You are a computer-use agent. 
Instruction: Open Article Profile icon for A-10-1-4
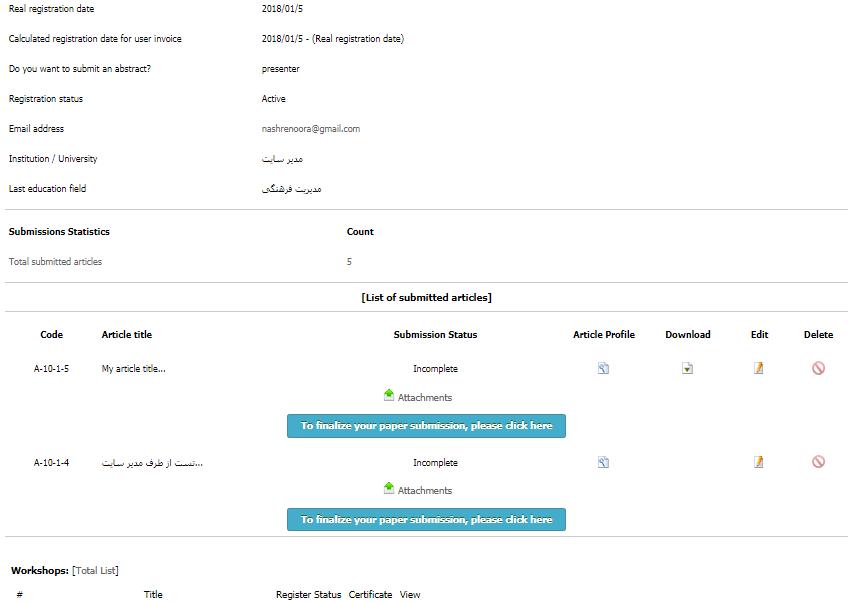point(603,463)
